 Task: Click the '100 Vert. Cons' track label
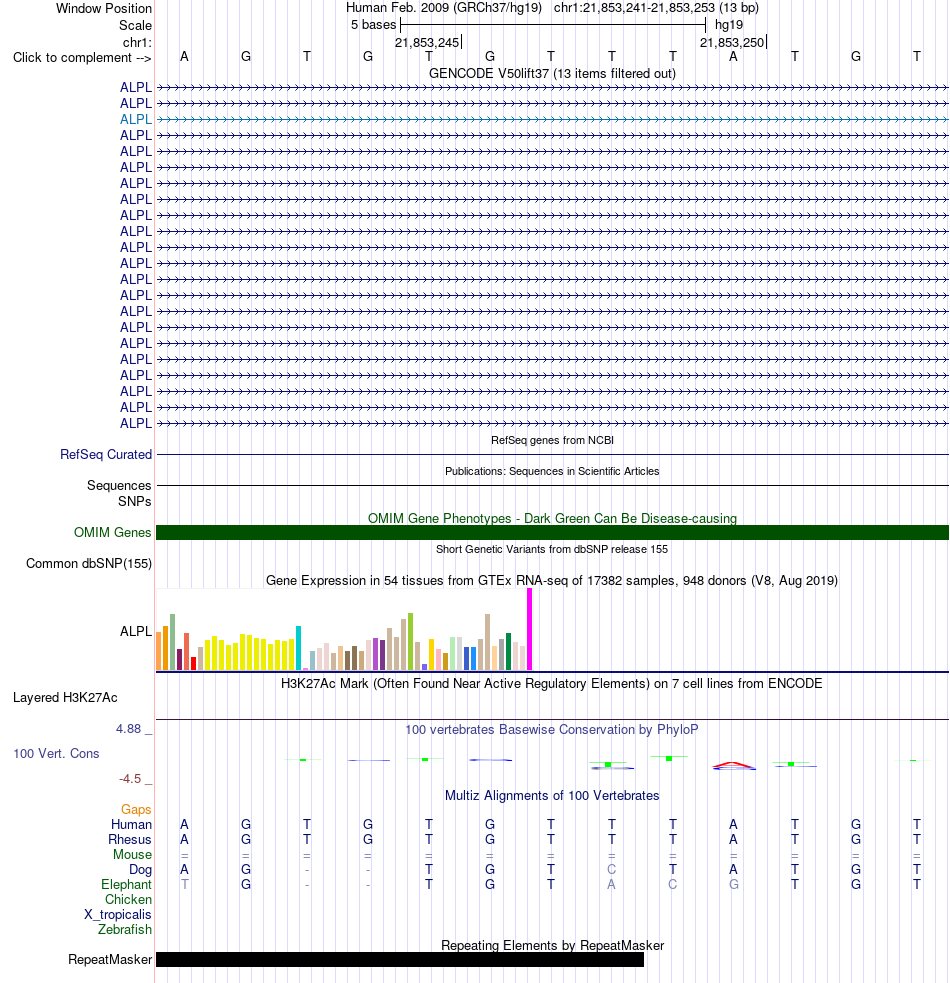click(x=56, y=754)
